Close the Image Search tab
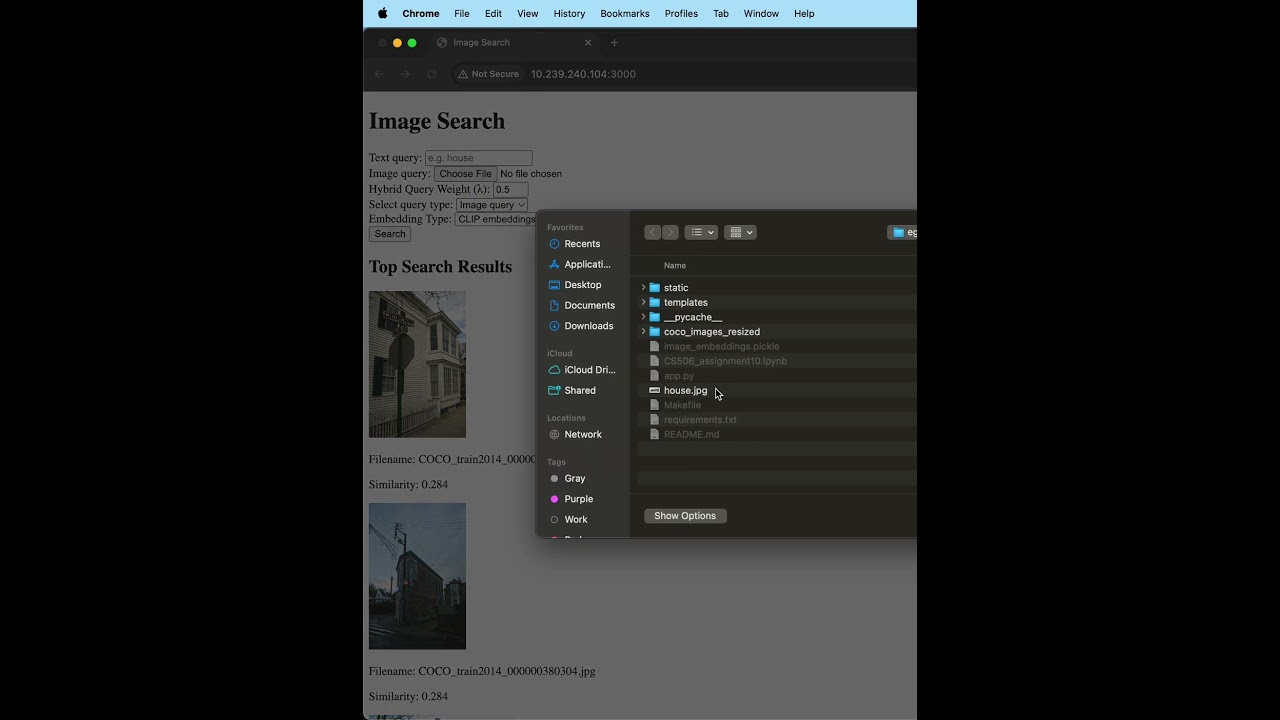The width and height of the screenshot is (1280, 720). [x=588, y=43]
